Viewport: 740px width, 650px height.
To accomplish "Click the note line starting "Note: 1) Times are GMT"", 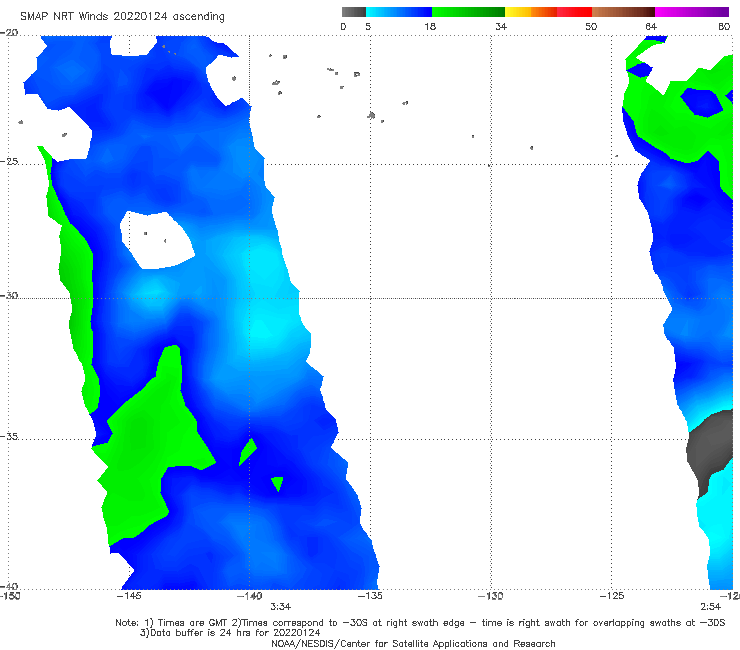I will pos(420,623).
